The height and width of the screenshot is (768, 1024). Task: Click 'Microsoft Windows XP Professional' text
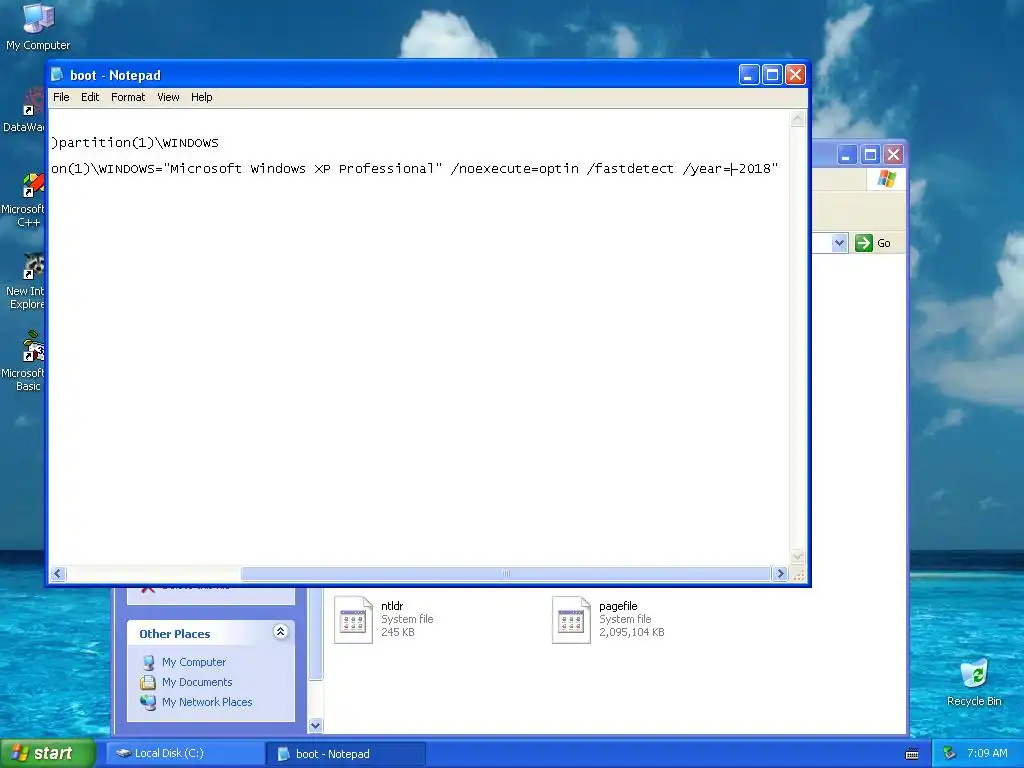coord(302,168)
